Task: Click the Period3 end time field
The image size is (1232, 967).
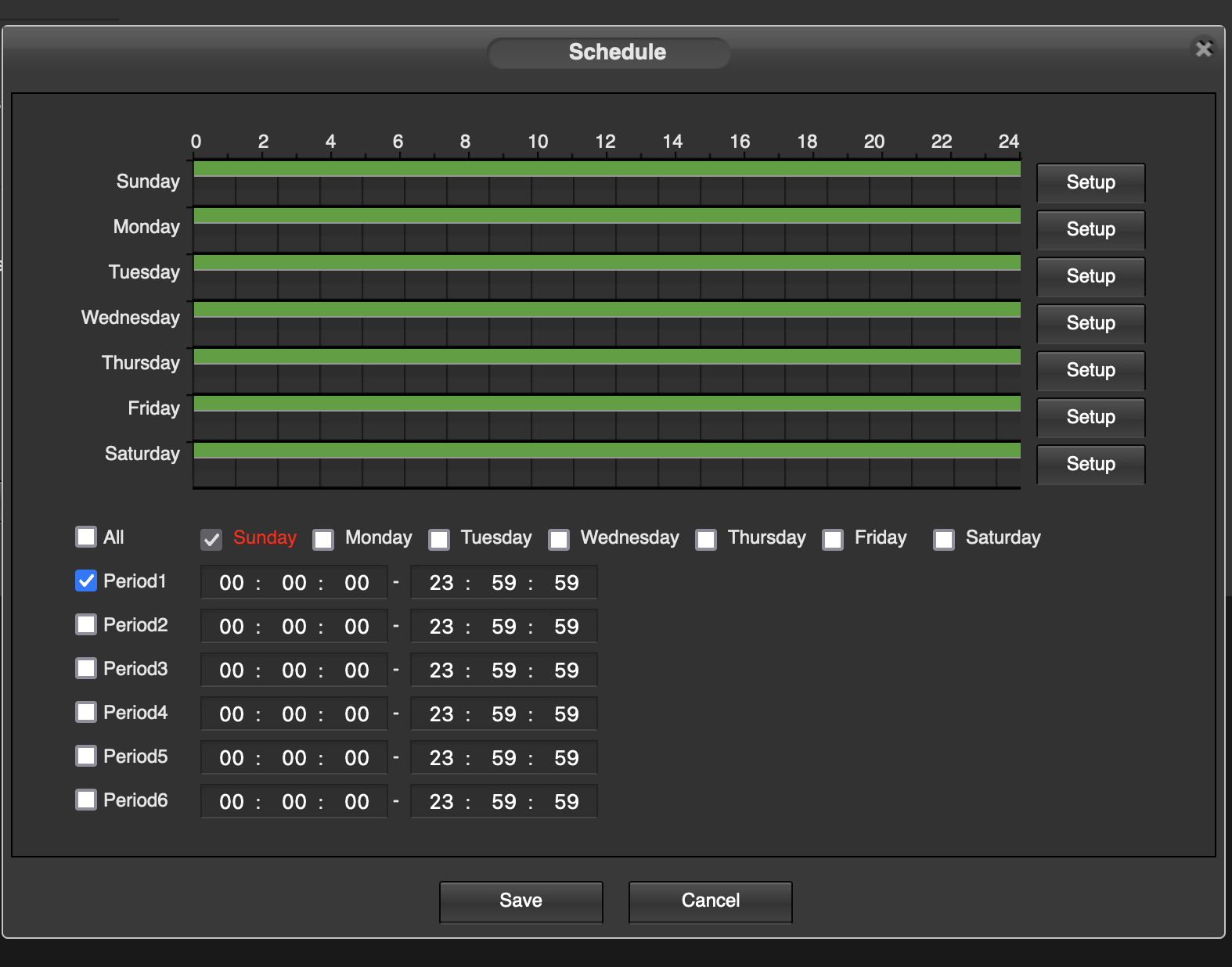Action: 504,670
